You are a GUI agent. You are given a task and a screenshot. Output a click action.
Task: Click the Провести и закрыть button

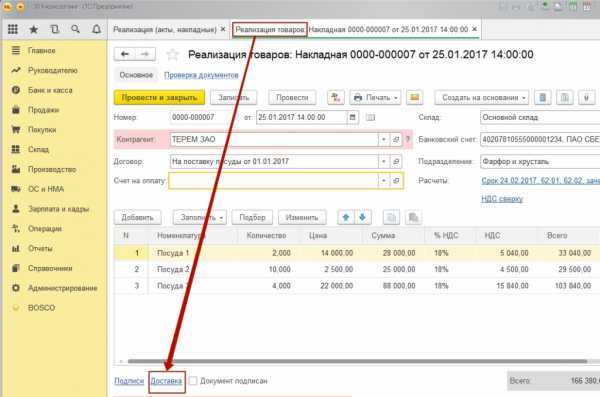click(x=159, y=98)
